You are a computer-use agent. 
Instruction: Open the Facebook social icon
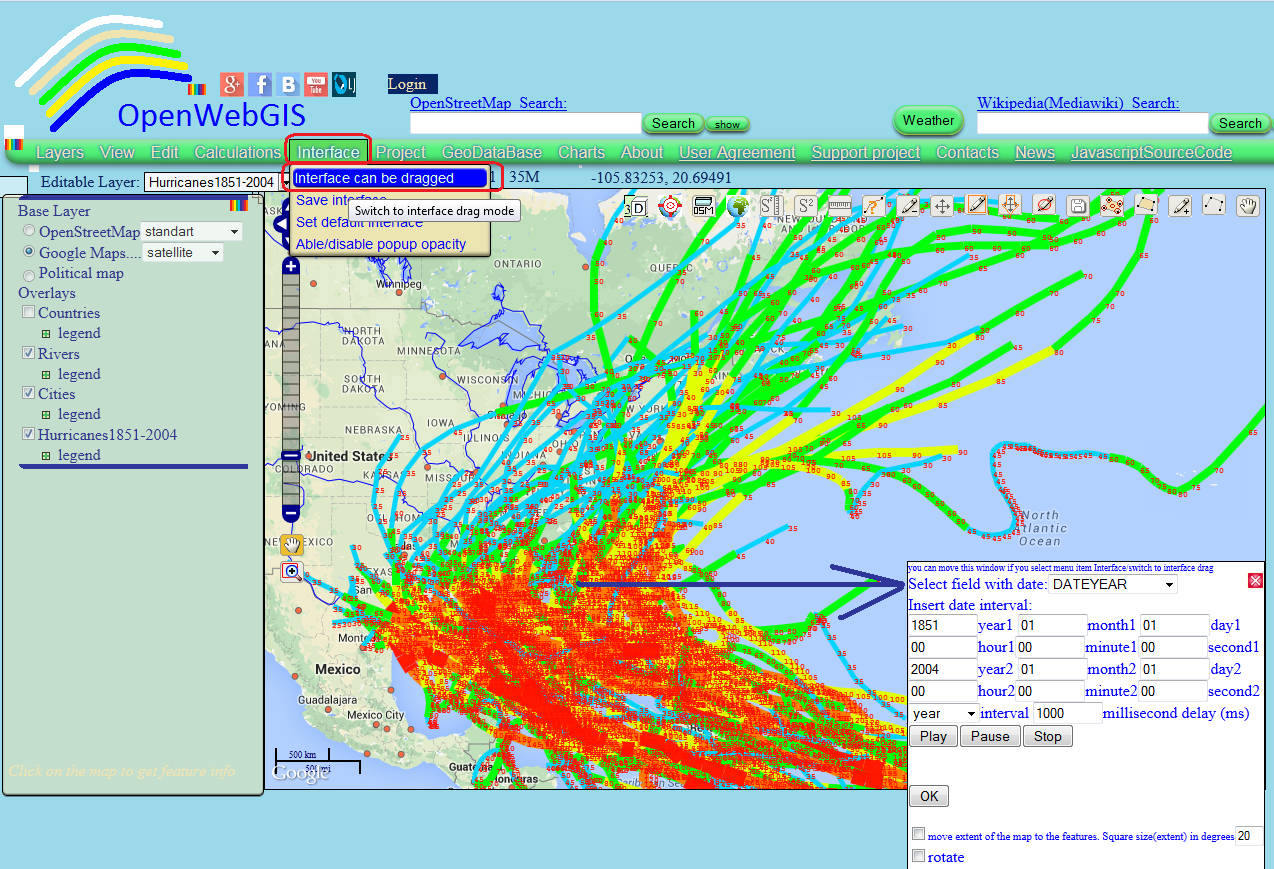(x=260, y=85)
